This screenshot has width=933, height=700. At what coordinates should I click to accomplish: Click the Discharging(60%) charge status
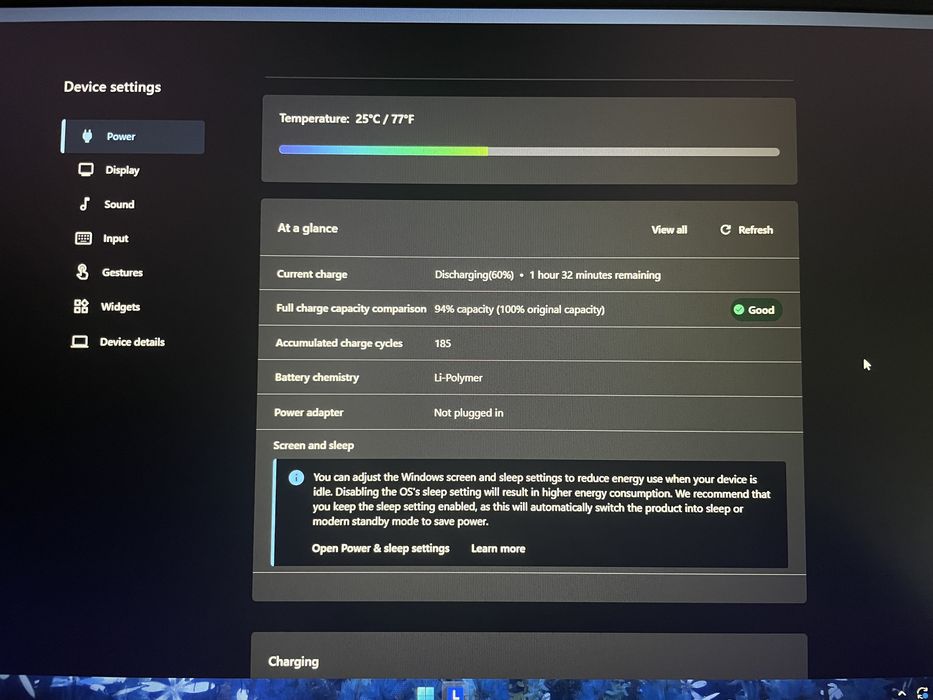[474, 275]
